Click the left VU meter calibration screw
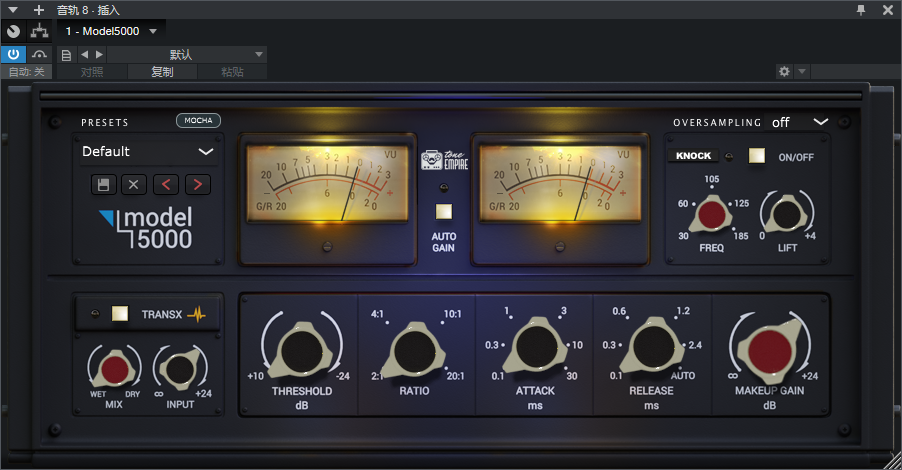 pyautogui.click(x=327, y=247)
